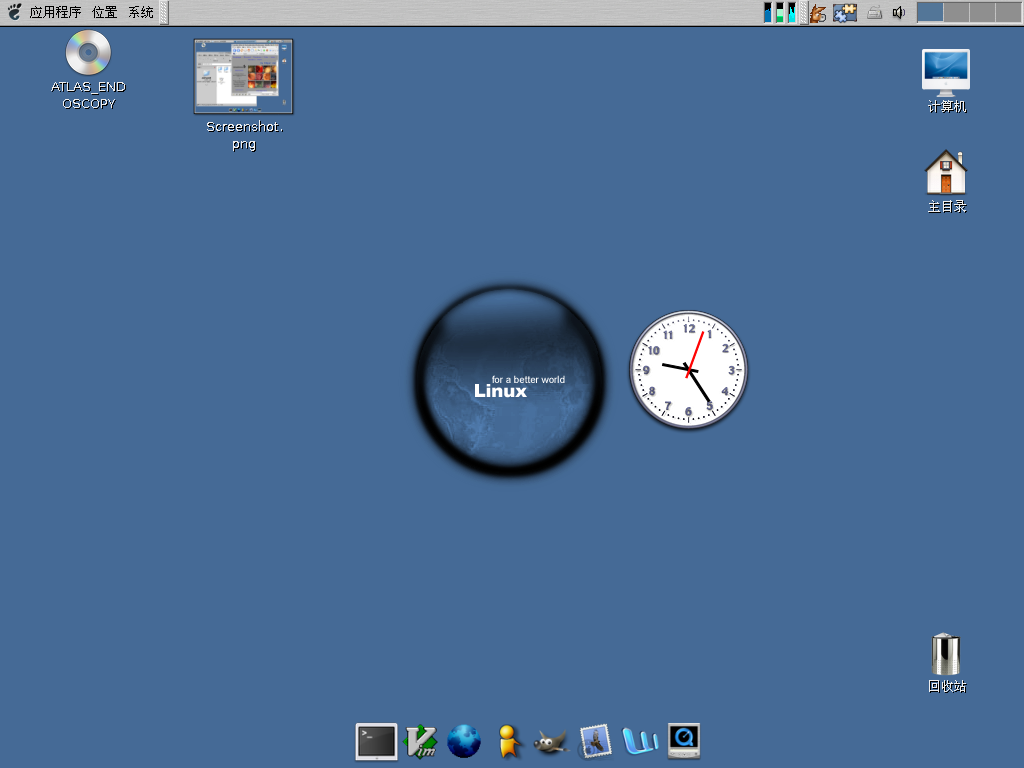Launch the yellow figure messenger icon
This screenshot has width=1024, height=768.
click(x=508, y=742)
